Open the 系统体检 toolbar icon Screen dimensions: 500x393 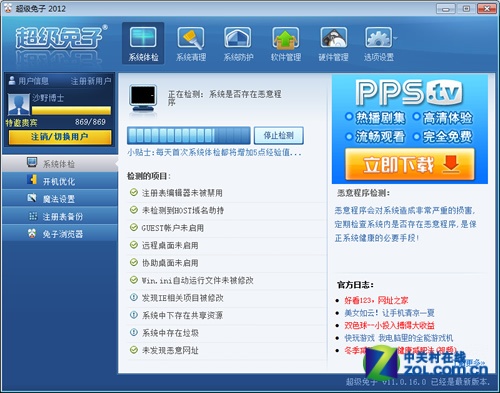click(143, 43)
